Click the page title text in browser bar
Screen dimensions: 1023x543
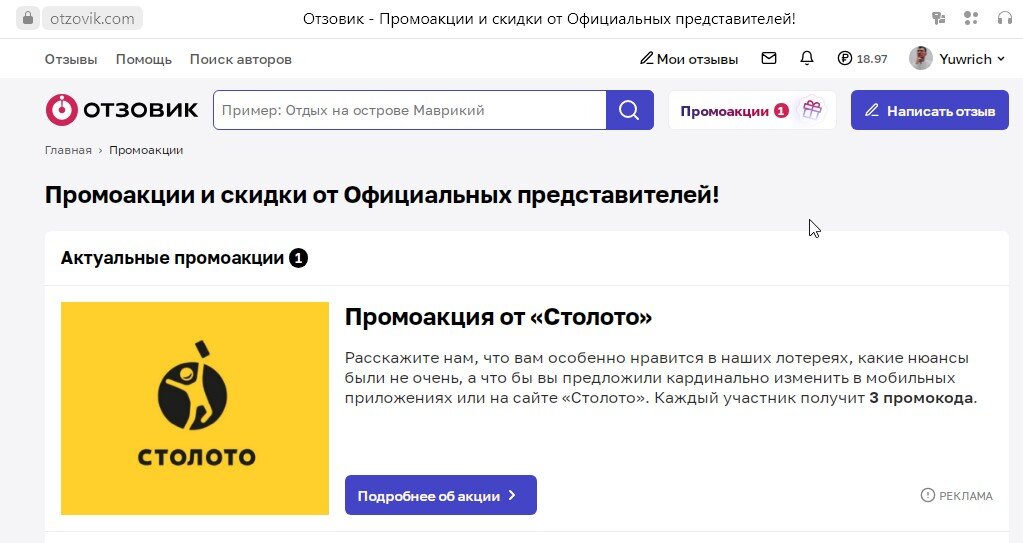pyautogui.click(x=549, y=19)
